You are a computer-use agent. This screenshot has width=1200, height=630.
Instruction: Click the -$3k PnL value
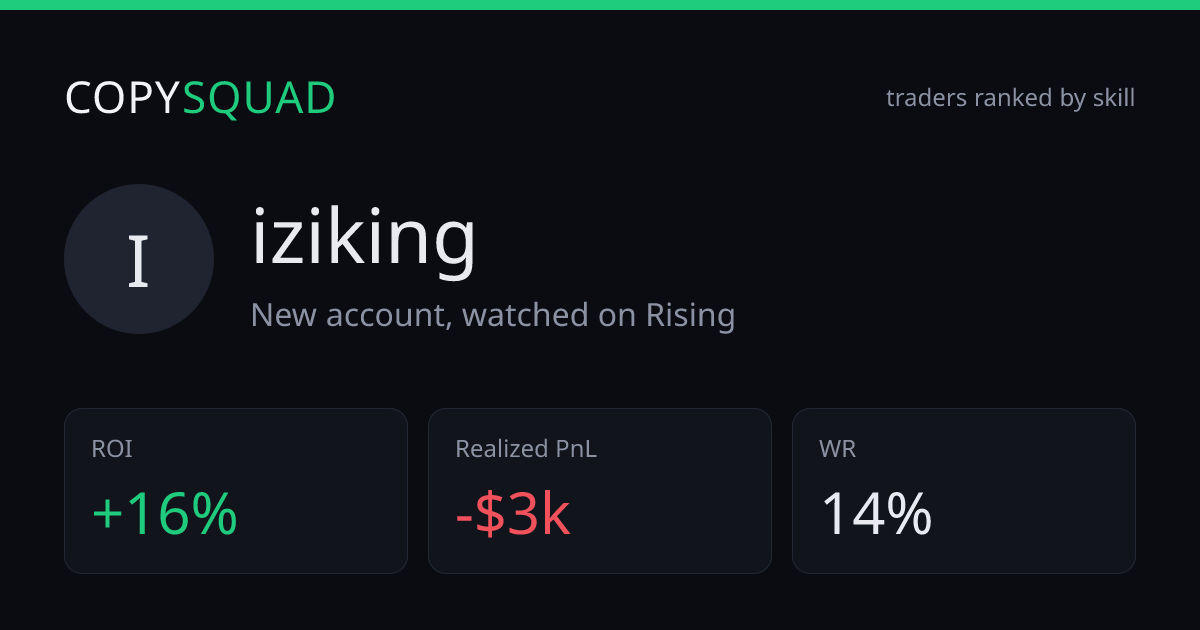coord(513,514)
